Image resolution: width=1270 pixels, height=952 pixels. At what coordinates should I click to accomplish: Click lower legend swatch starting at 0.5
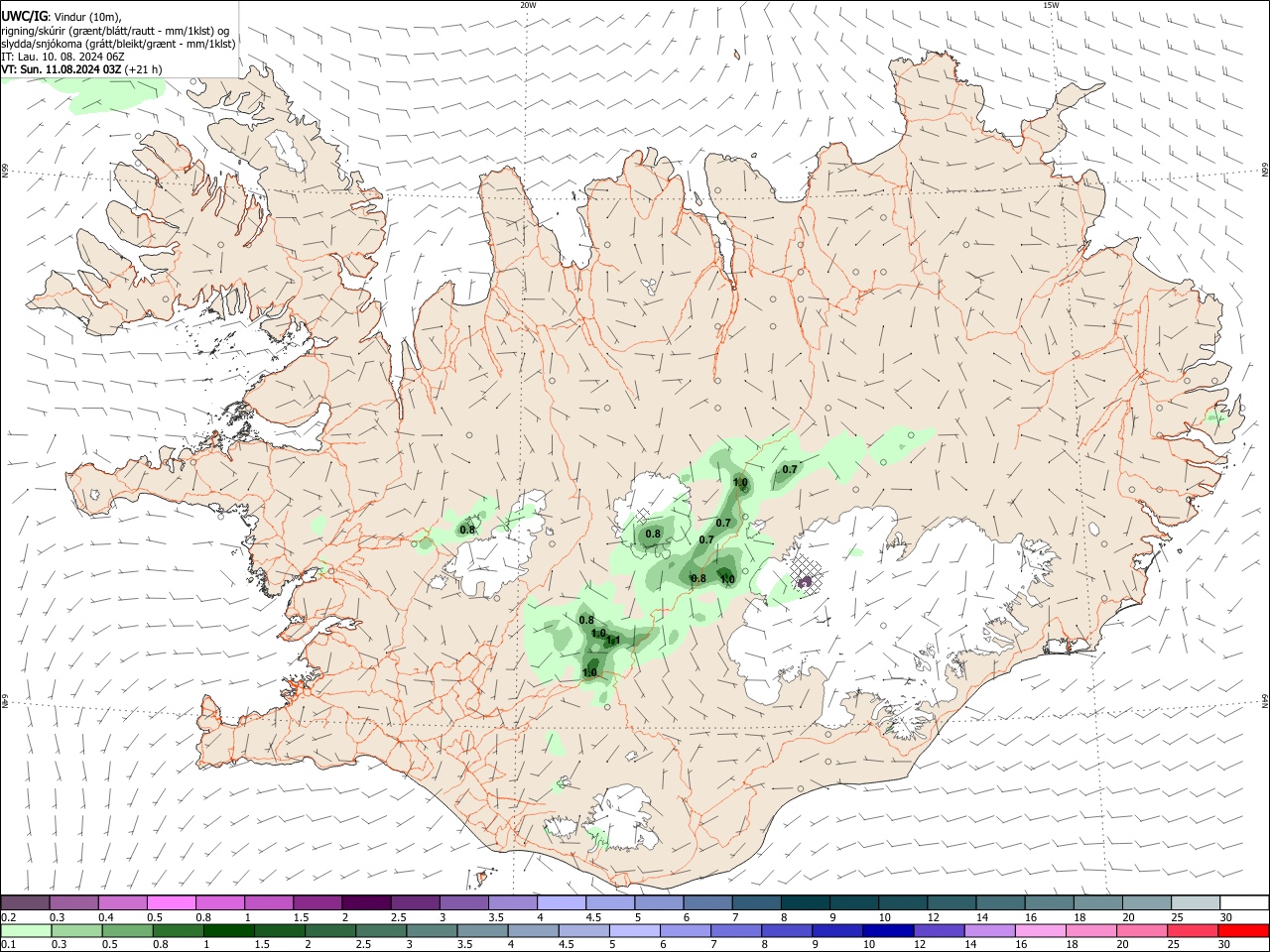click(128, 930)
